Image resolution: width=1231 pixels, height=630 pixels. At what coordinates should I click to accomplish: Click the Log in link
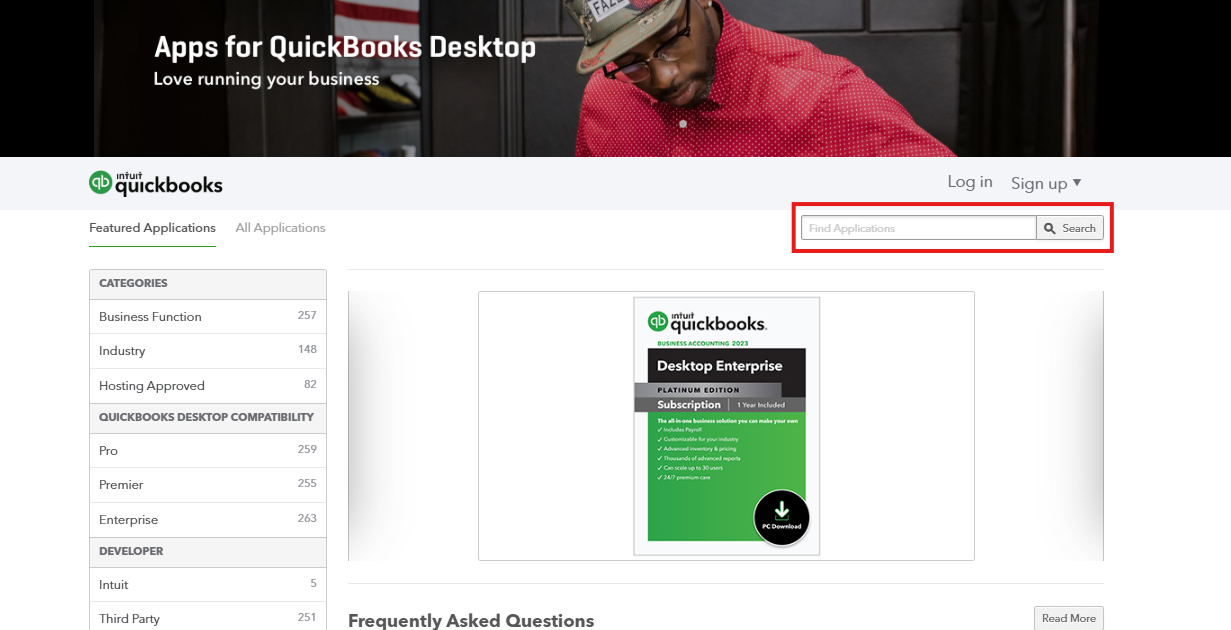pos(970,182)
